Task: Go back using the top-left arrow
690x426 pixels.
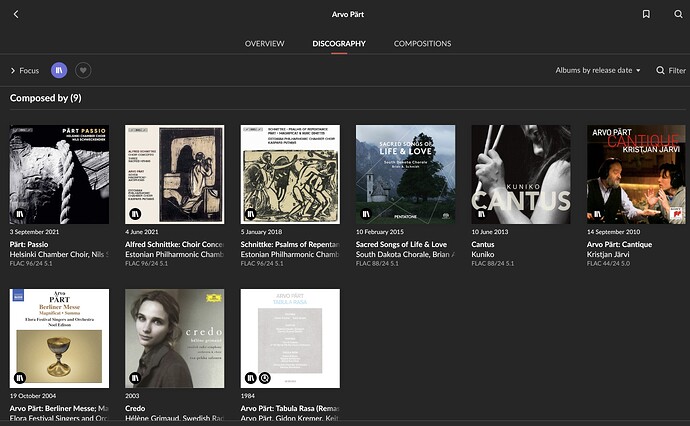Action: 16,14
